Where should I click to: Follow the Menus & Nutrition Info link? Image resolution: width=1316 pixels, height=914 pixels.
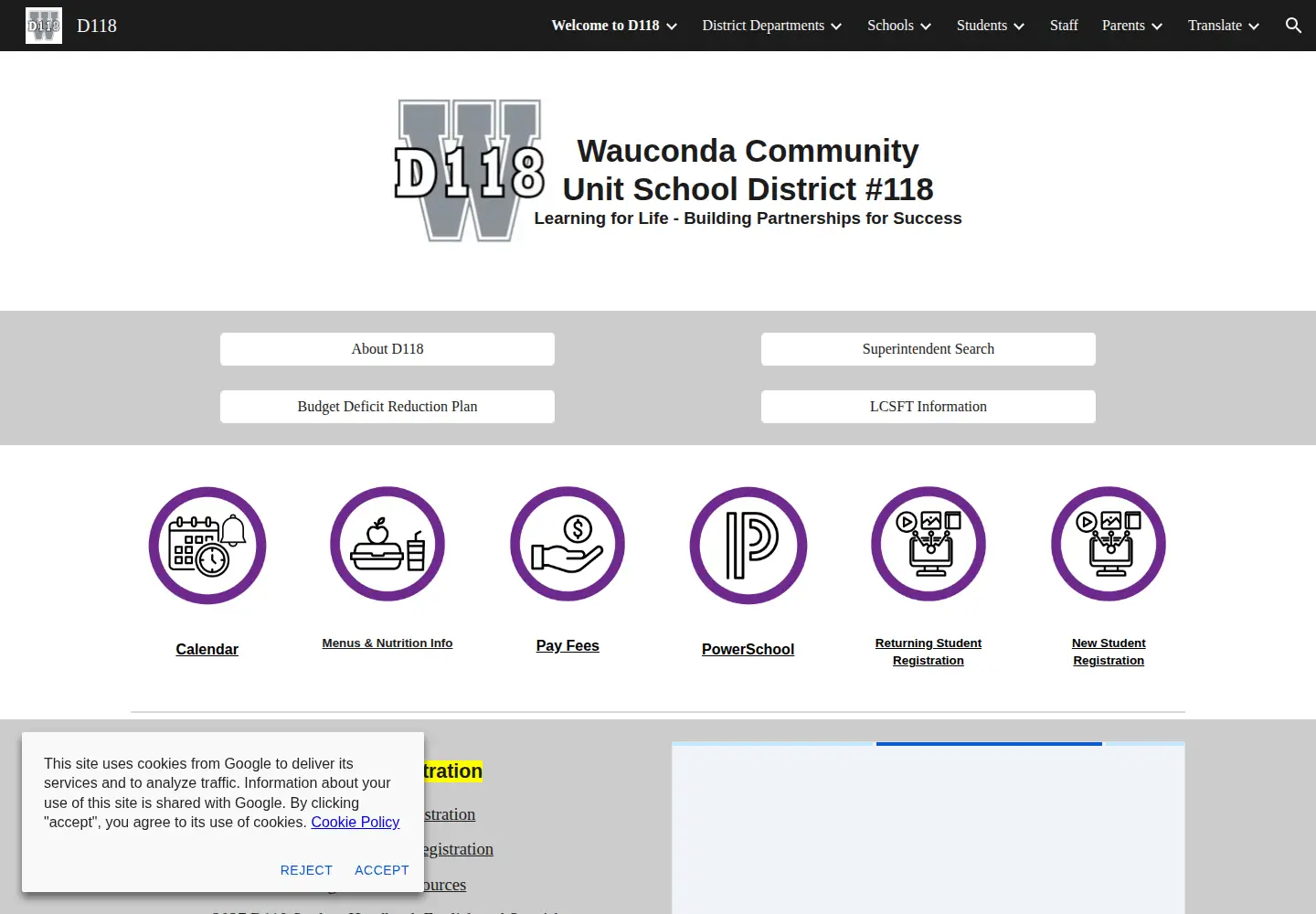387,643
